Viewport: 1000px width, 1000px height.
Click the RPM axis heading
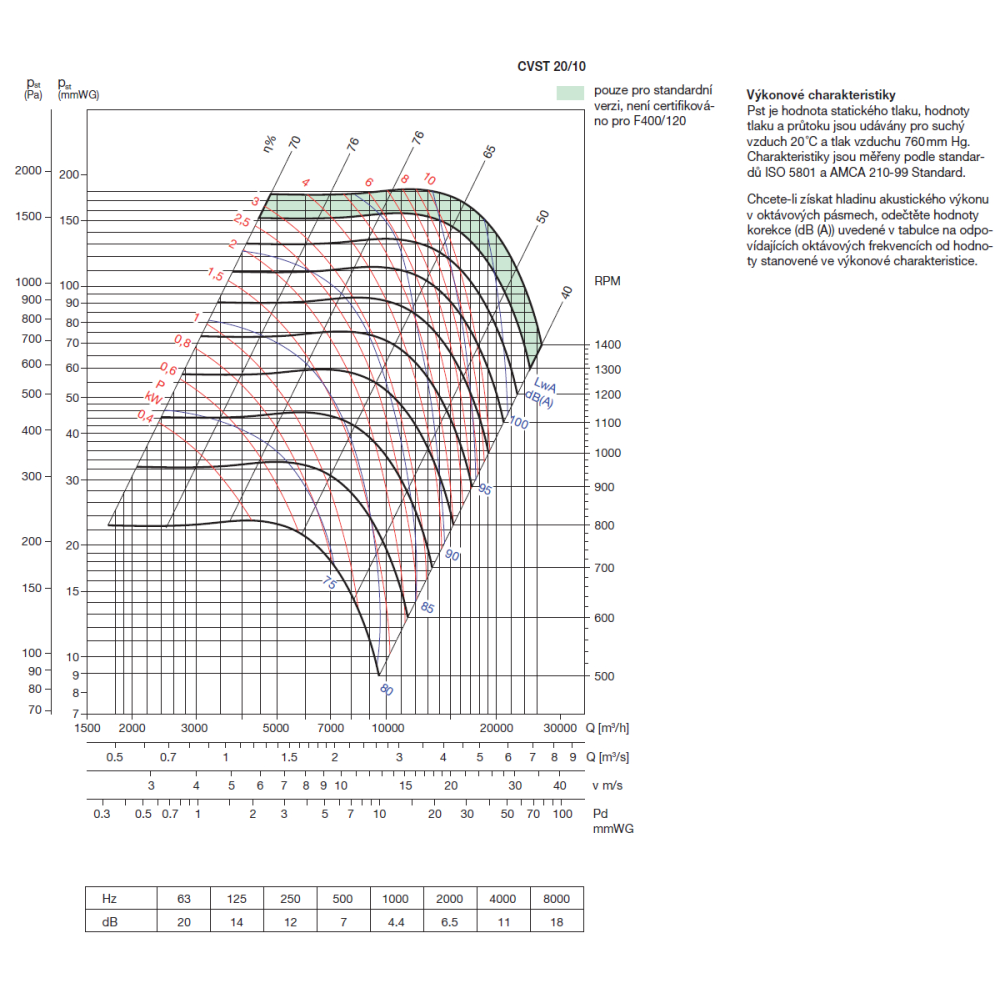[x=607, y=282]
